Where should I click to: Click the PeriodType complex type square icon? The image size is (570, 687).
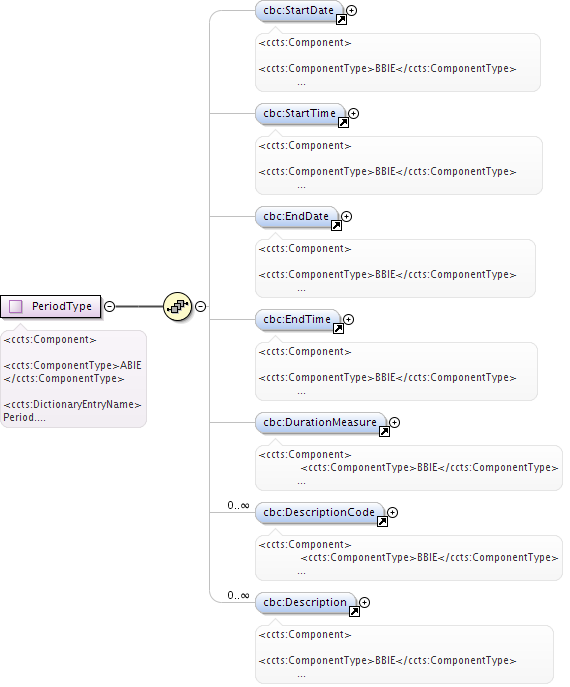(x=16, y=306)
